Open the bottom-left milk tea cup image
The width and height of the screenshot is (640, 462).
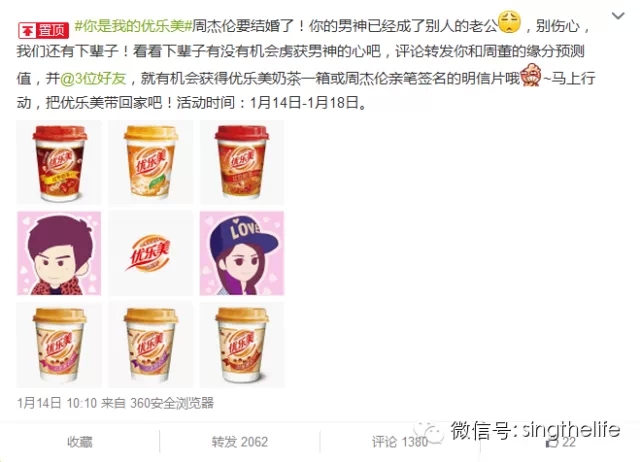pyautogui.click(x=59, y=345)
